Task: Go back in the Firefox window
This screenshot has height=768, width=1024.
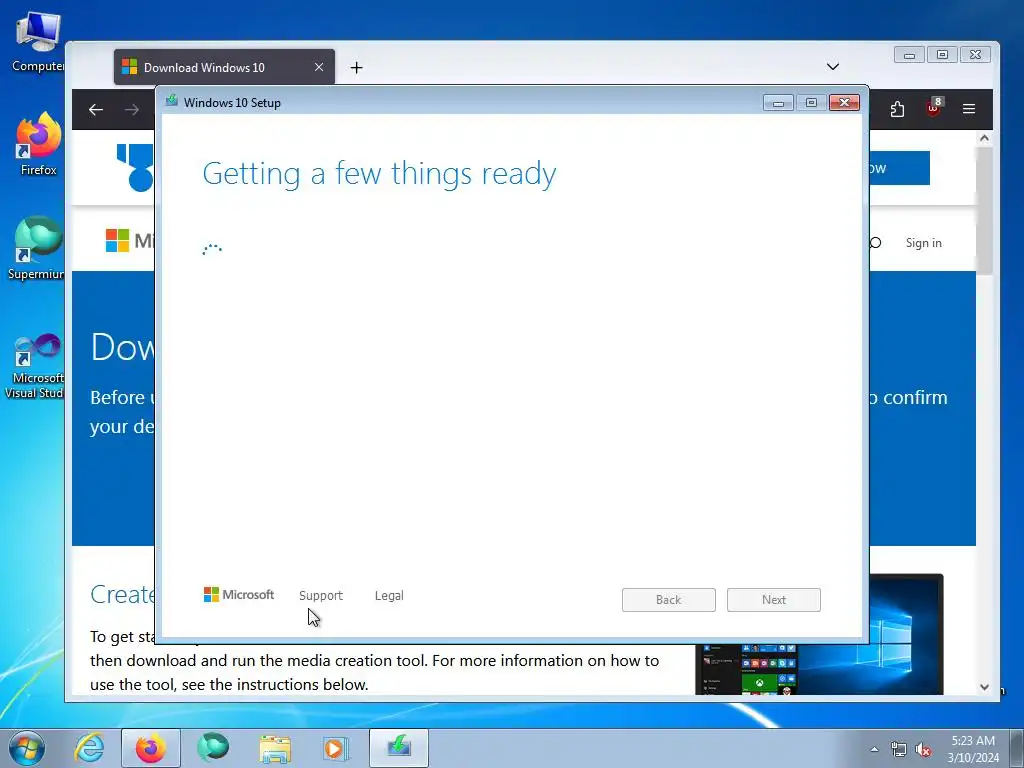Action: tap(96, 110)
